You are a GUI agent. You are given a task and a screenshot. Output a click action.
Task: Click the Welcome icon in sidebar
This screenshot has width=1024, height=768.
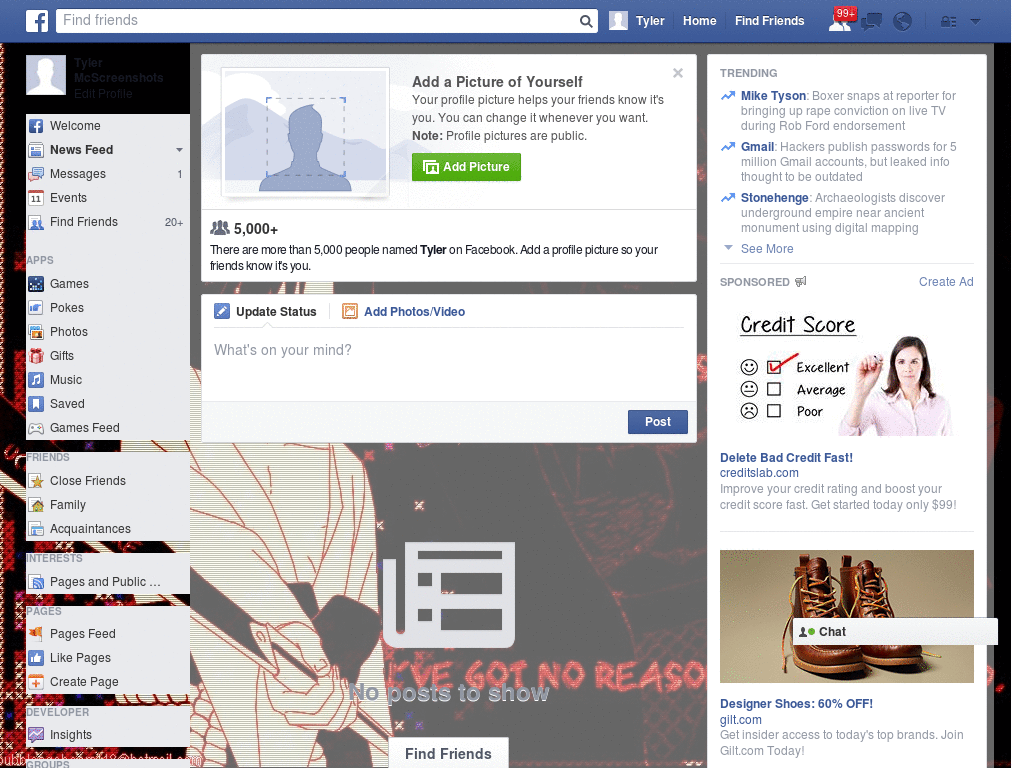pyautogui.click(x=36, y=126)
